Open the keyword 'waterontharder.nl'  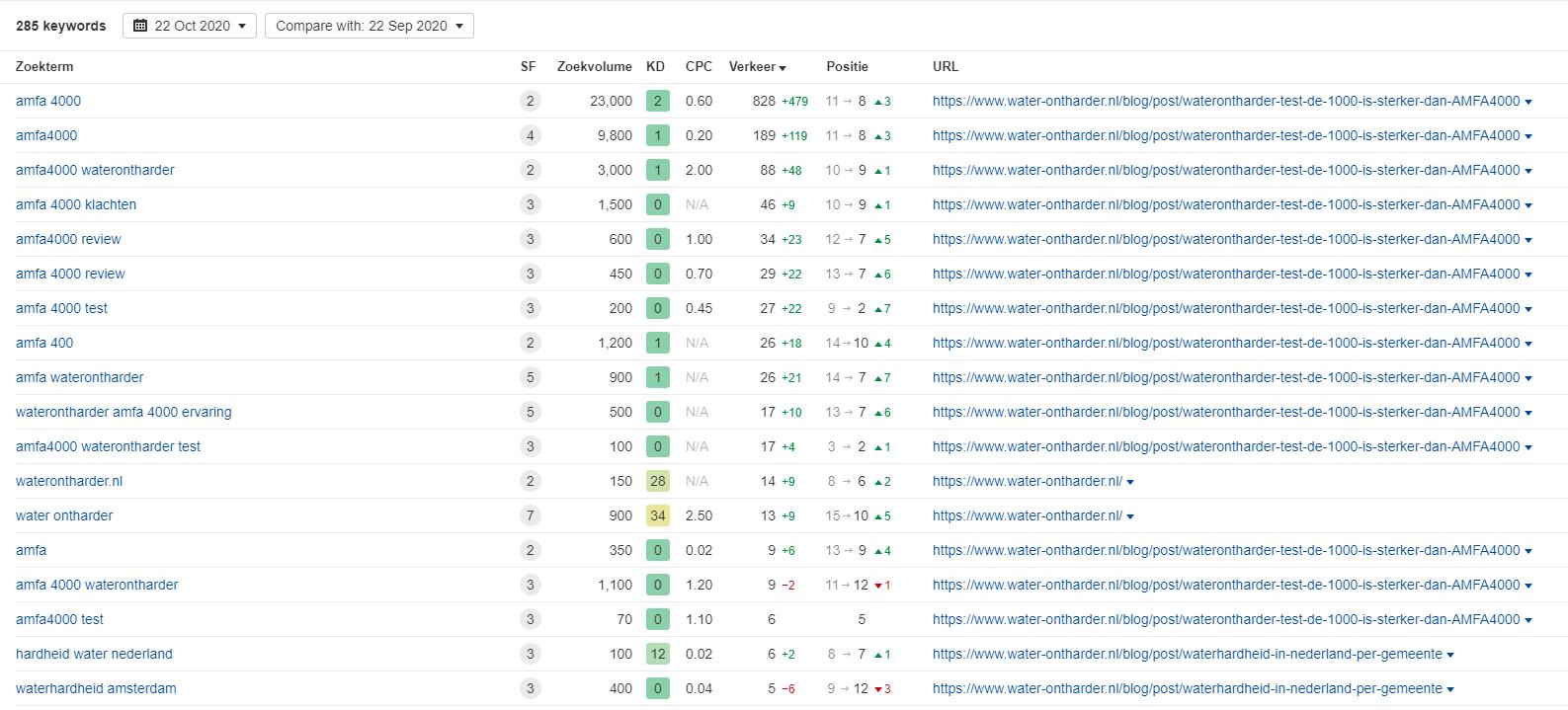(69, 481)
